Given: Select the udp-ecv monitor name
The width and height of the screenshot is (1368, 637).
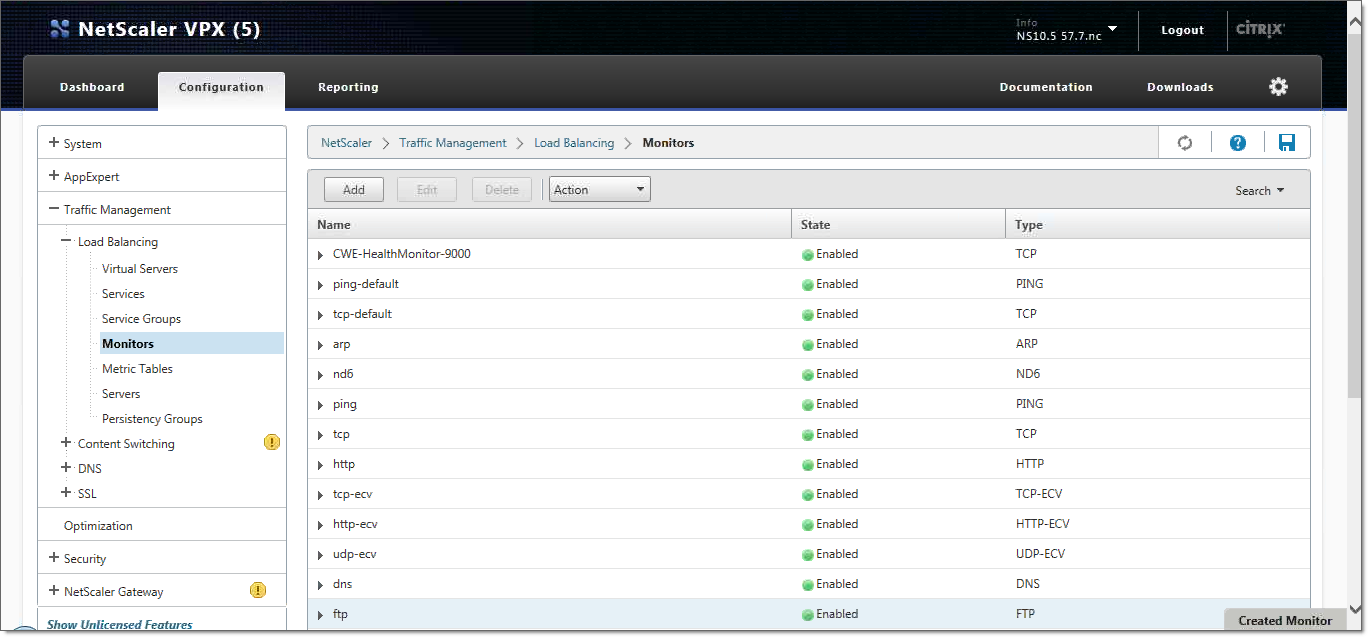Looking at the screenshot, I should [x=355, y=554].
